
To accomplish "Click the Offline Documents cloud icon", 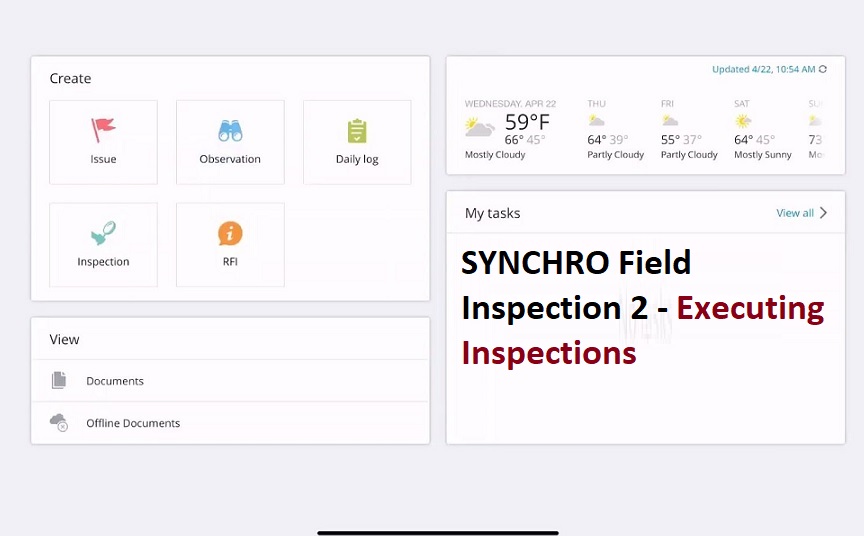I will 58,423.
